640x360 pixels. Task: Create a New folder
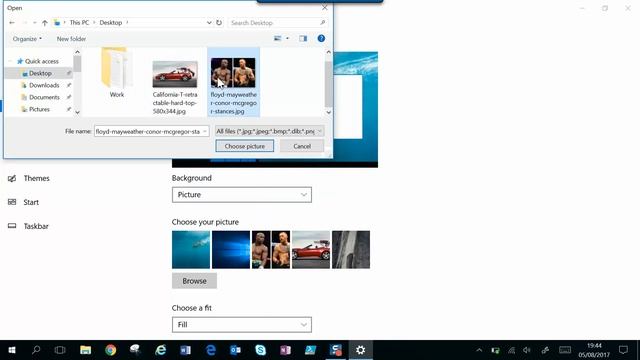pos(71,39)
